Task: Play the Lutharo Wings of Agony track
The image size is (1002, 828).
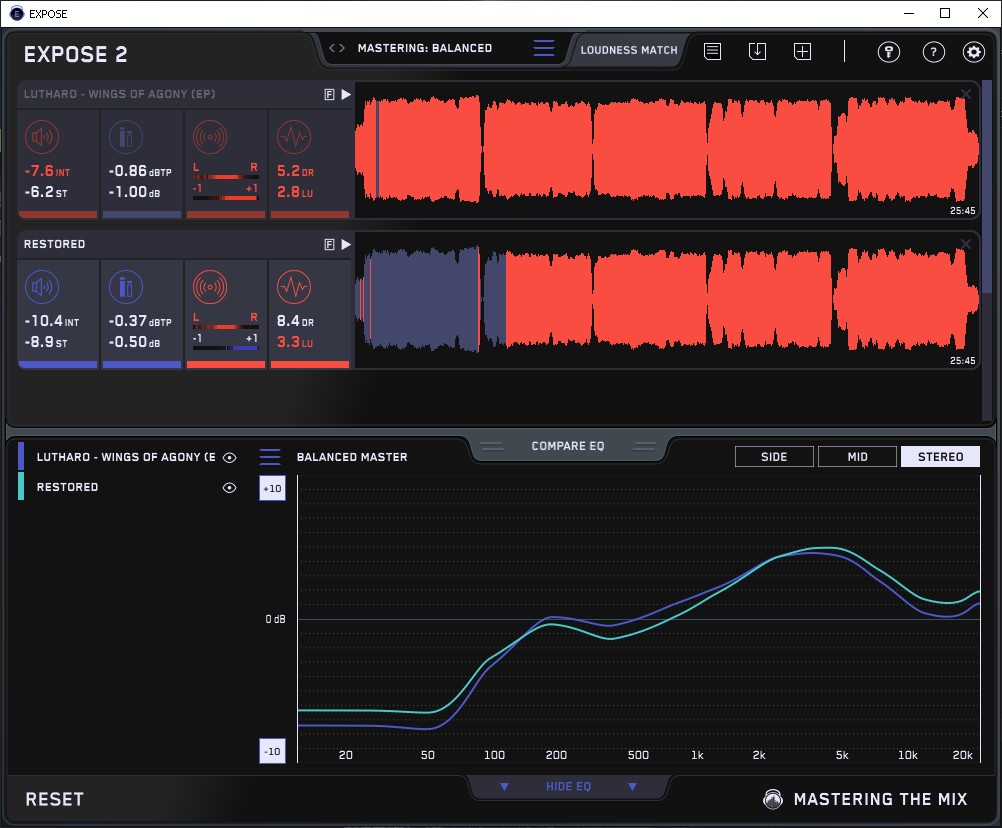Action: [x=346, y=94]
